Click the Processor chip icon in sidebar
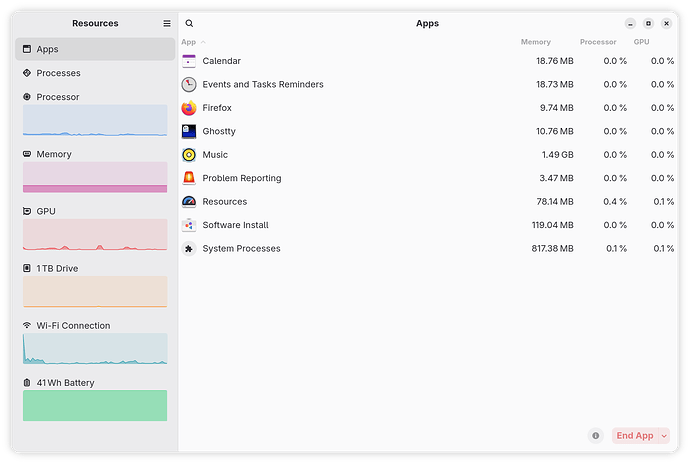This screenshot has width=690, height=463. click(x=27, y=96)
